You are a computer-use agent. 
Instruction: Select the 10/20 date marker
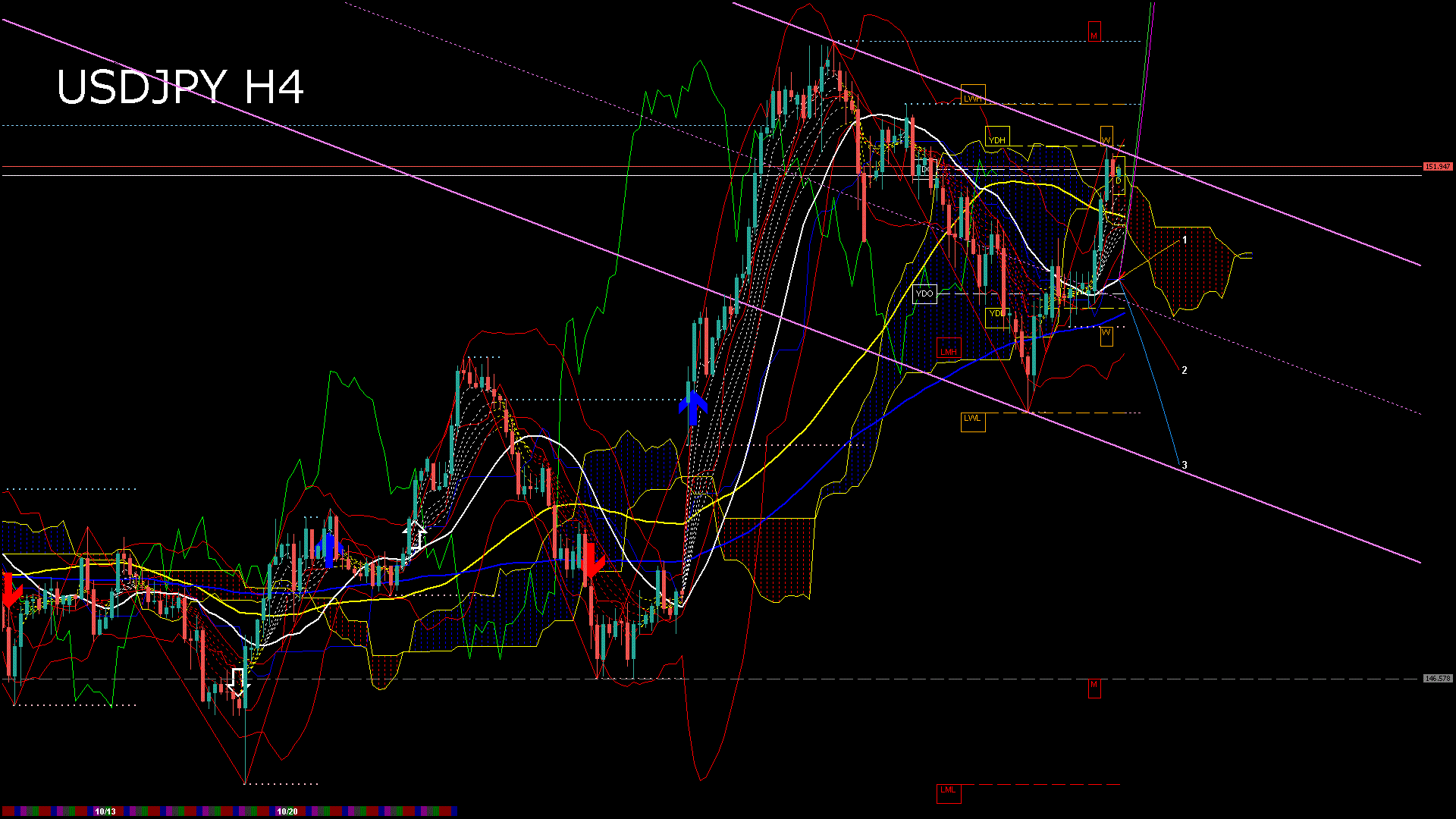pyautogui.click(x=287, y=811)
